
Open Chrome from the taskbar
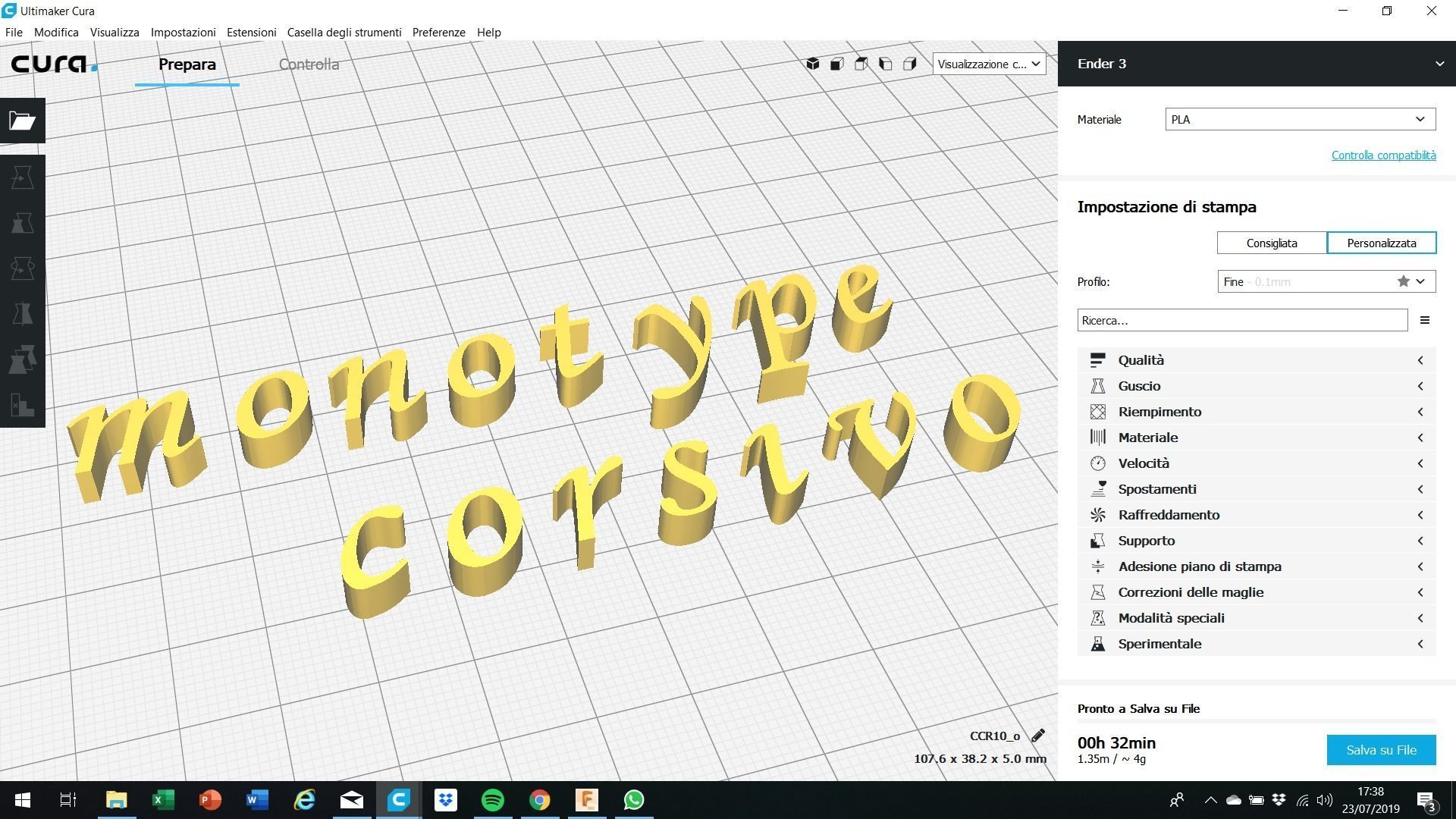pos(540,800)
